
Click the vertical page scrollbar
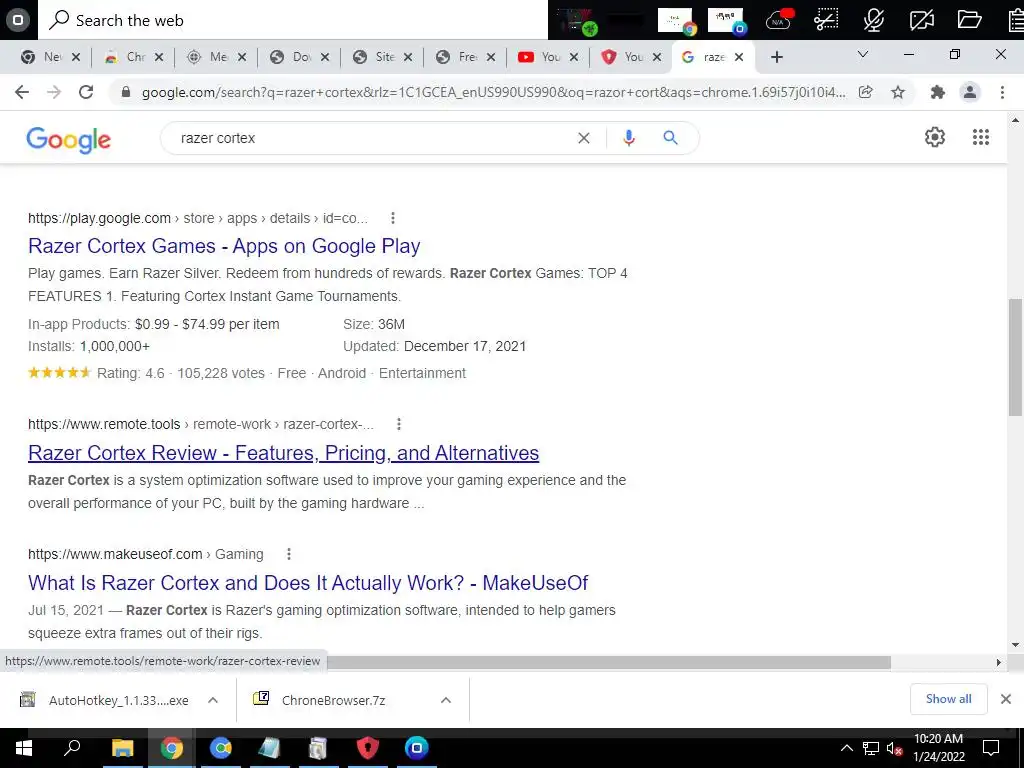[1015, 356]
